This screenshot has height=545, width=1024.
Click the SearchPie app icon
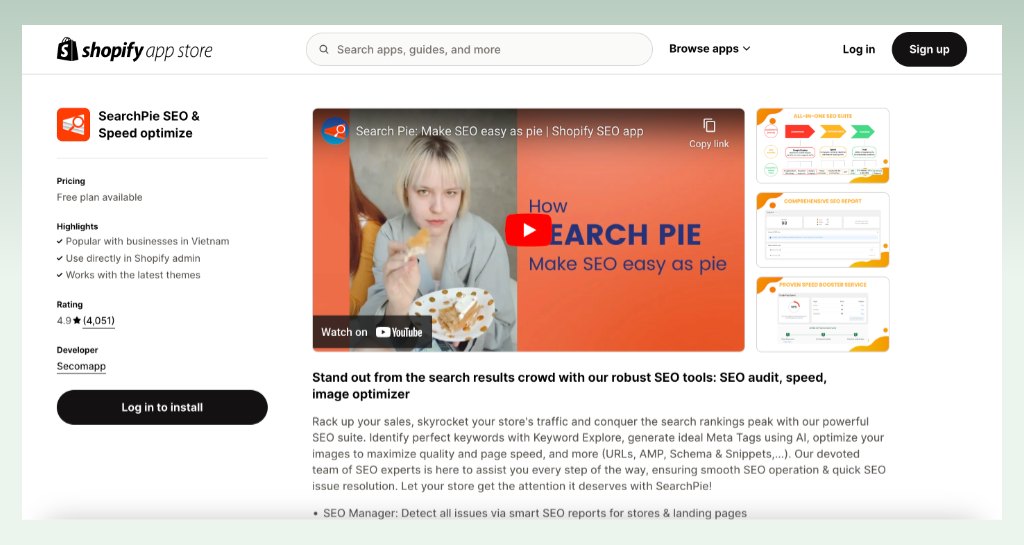pos(73,125)
